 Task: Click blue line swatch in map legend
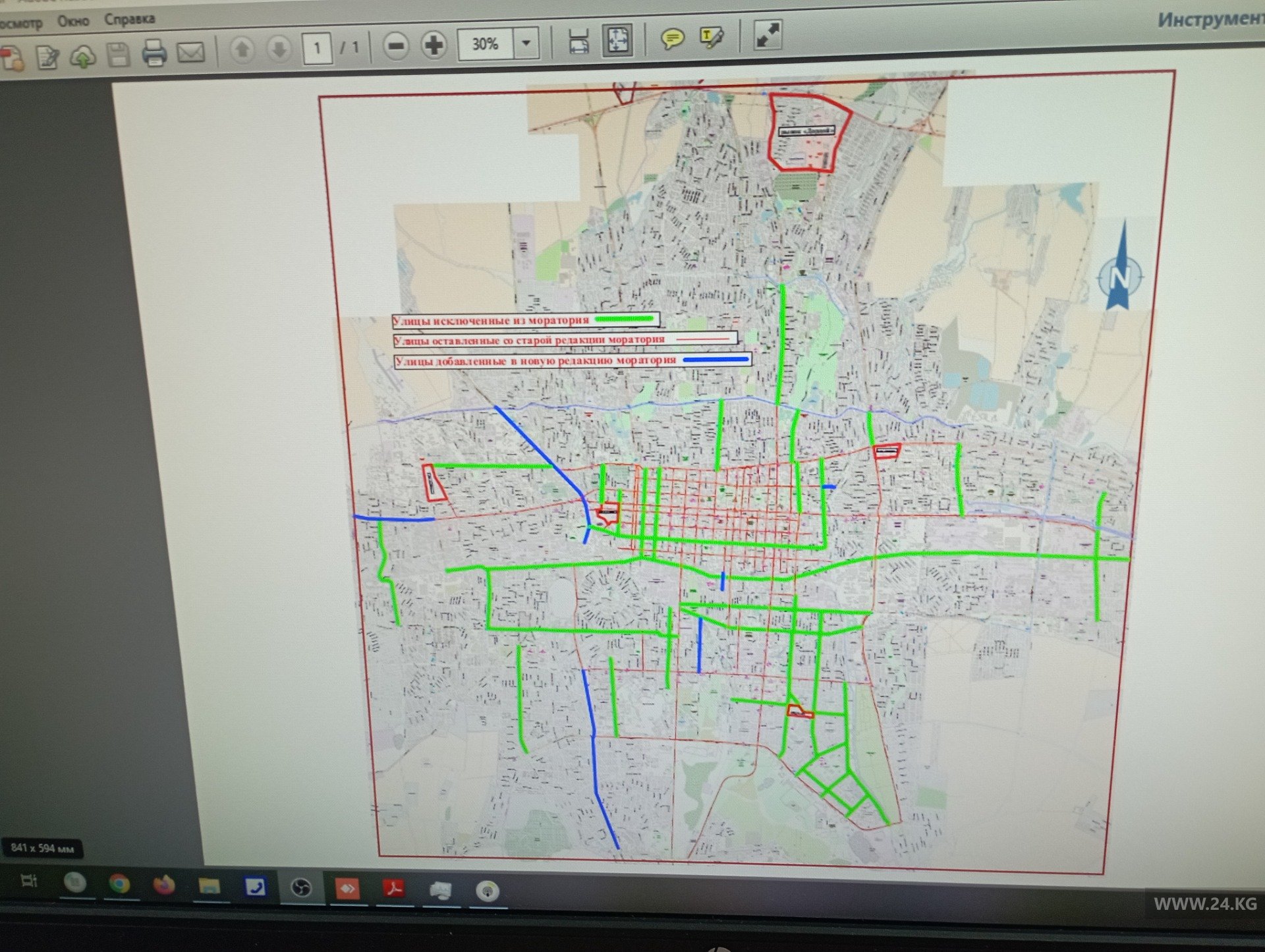(716, 360)
